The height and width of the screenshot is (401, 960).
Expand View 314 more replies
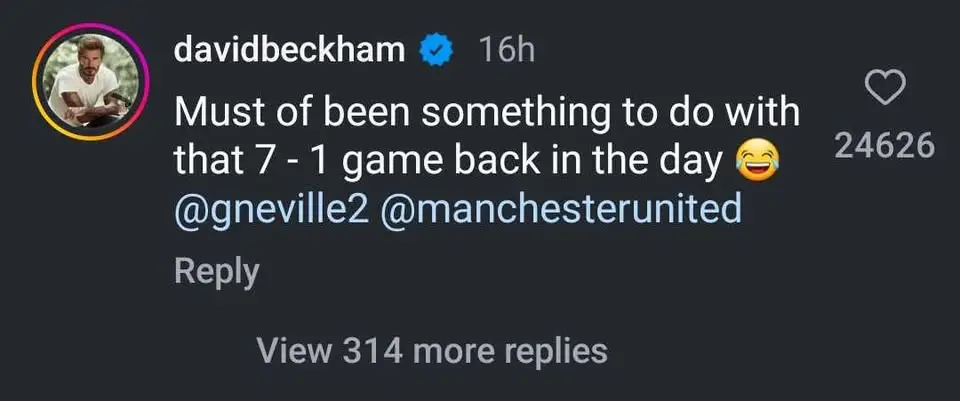tap(431, 350)
